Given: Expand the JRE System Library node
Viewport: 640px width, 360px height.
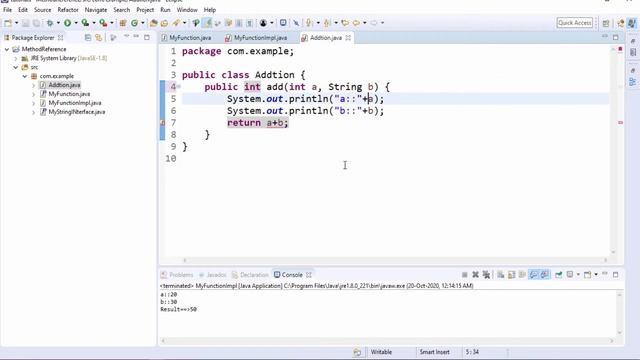Looking at the screenshot, I should click(x=16, y=58).
